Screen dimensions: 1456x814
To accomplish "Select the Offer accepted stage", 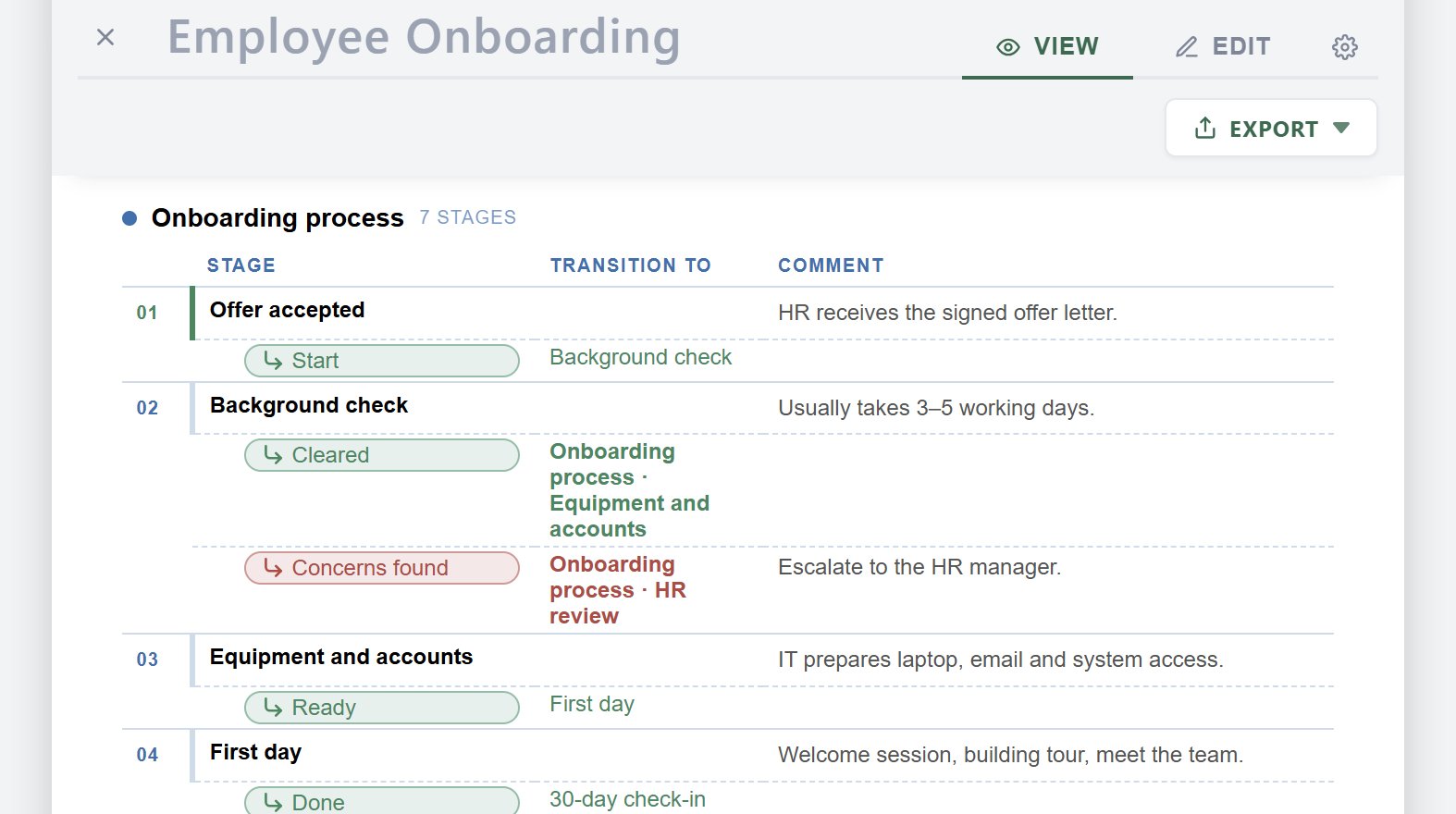I will click(287, 310).
